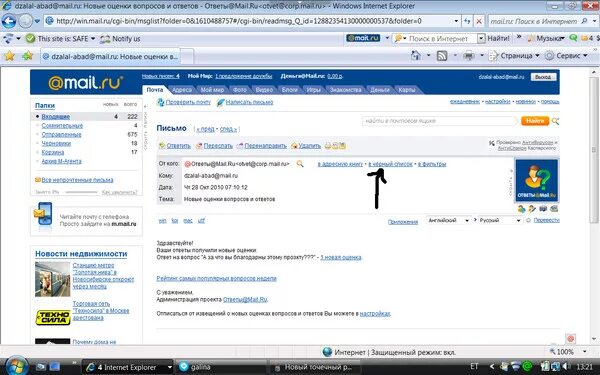Click the RSS feeds icon

click(x=442, y=56)
